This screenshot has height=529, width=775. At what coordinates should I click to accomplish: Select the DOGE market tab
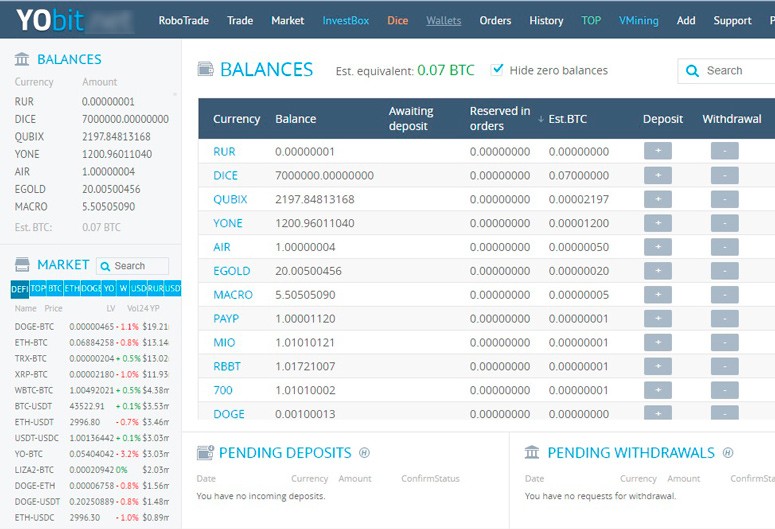pyautogui.click(x=91, y=288)
